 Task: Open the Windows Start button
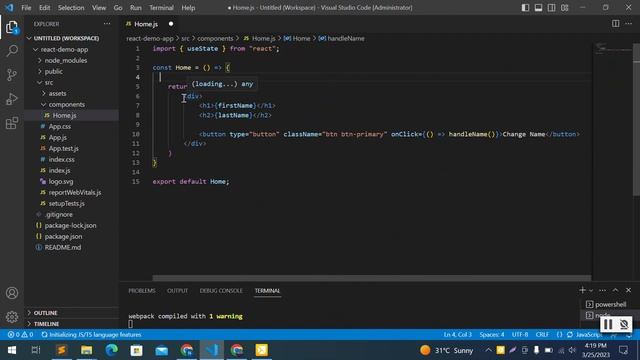12,350
